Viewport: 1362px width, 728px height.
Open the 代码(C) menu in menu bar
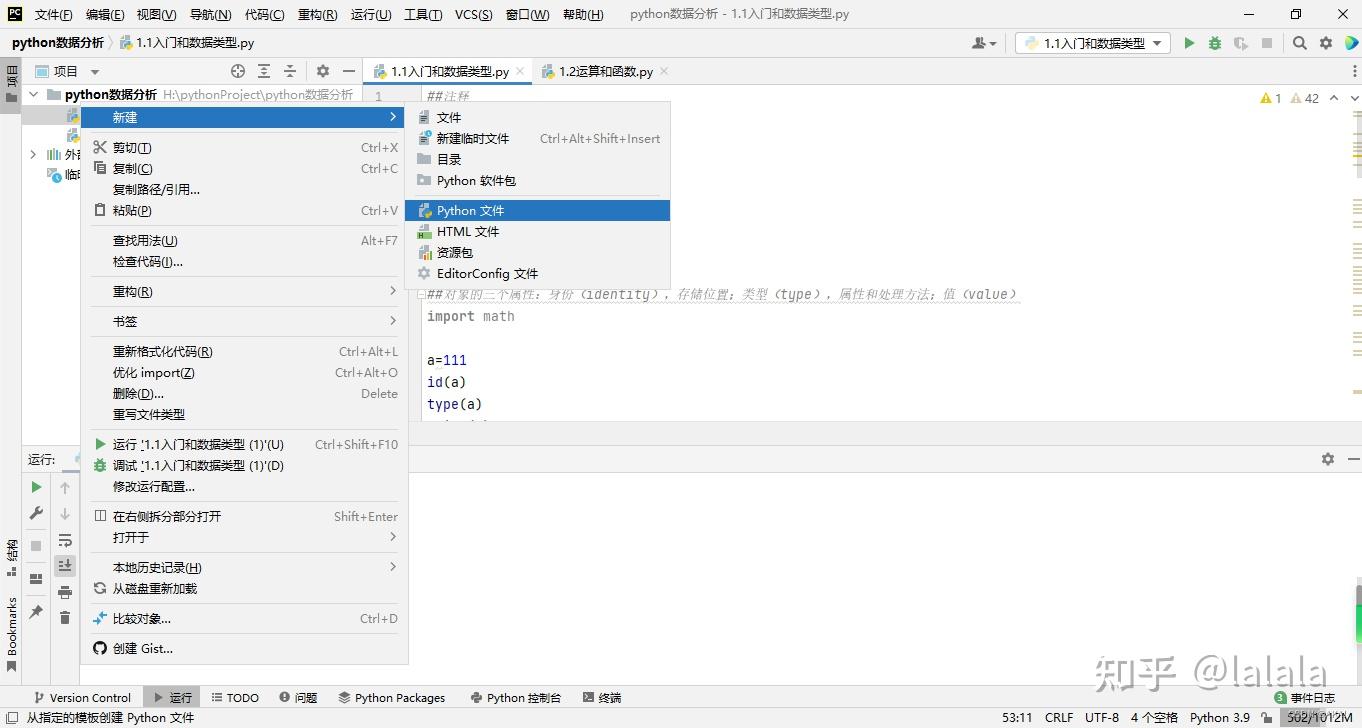pyautogui.click(x=264, y=15)
